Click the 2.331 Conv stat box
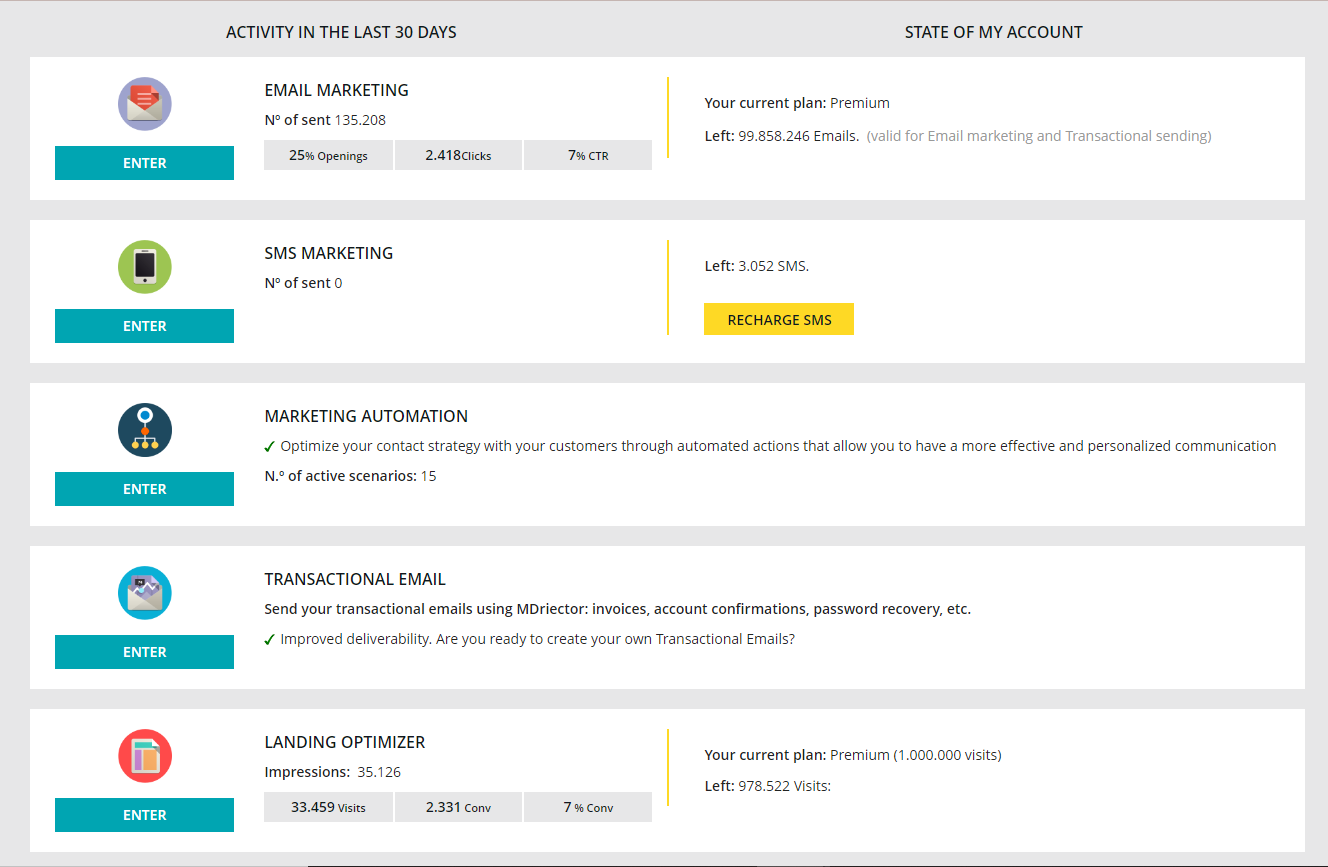The image size is (1328, 867). coord(458,807)
